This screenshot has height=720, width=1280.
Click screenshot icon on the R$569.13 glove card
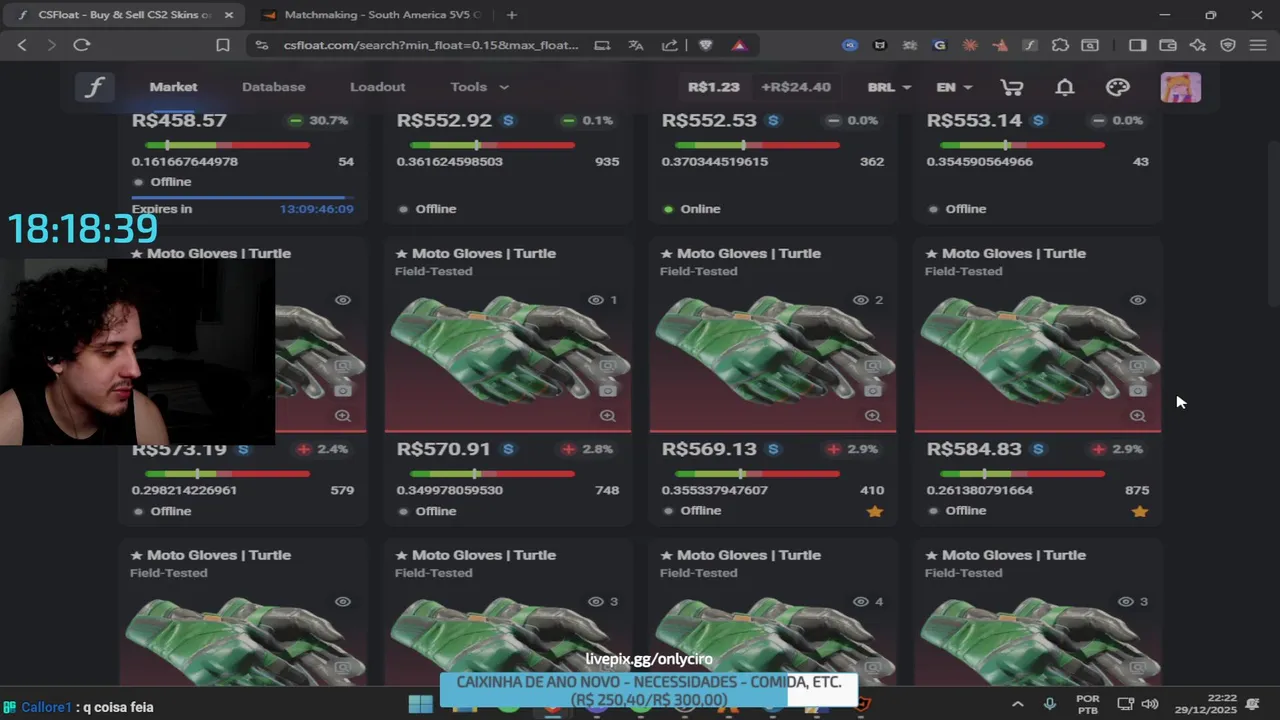coord(873,366)
